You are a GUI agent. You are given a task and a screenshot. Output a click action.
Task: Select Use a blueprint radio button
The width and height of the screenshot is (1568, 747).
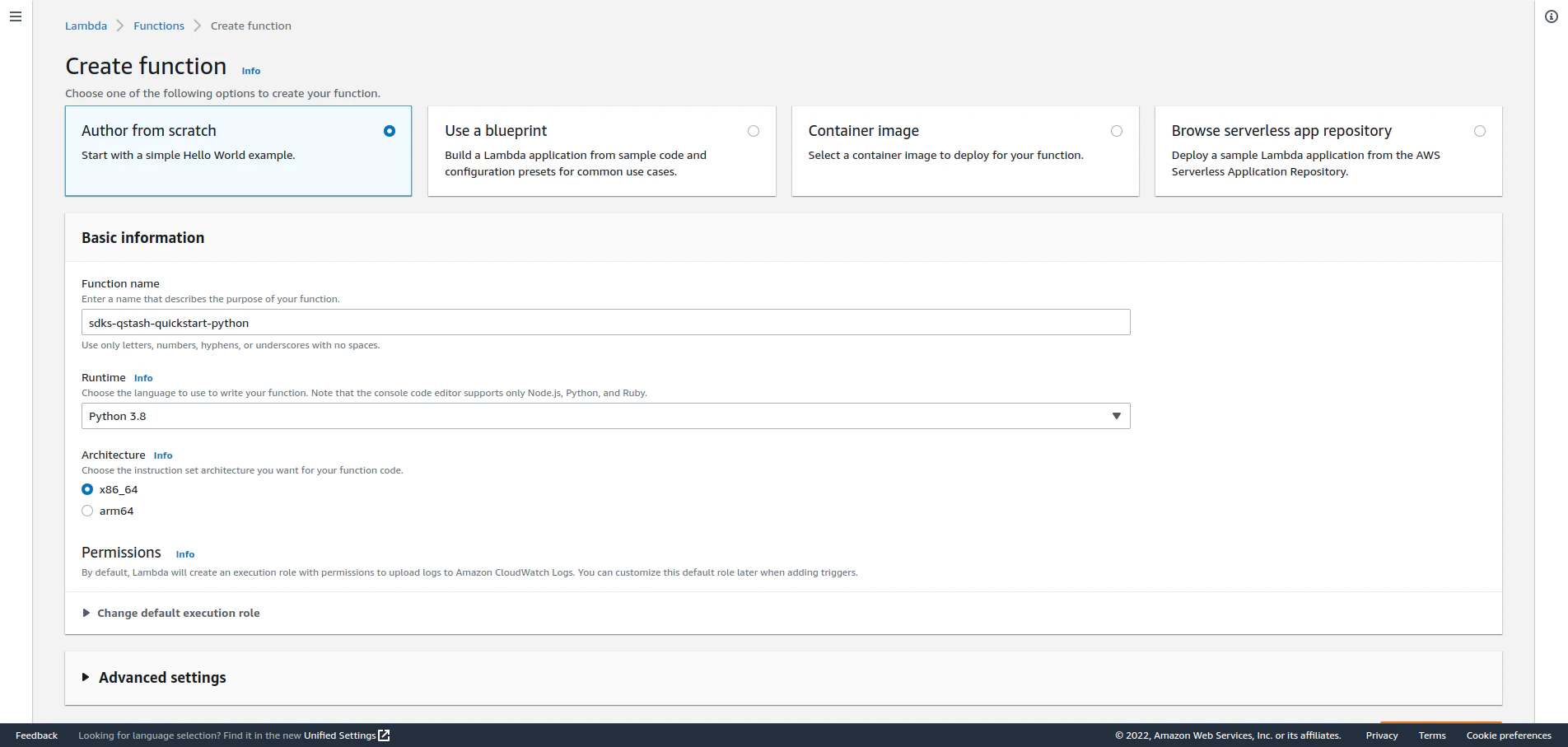coord(754,131)
